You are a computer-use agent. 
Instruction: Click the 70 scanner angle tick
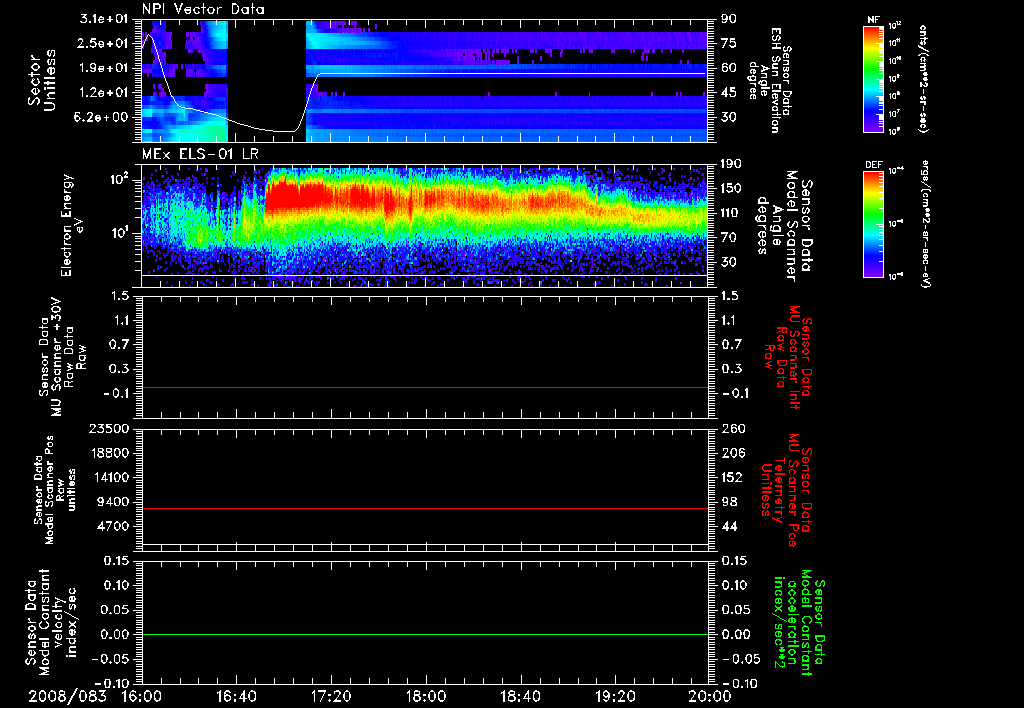click(x=729, y=238)
